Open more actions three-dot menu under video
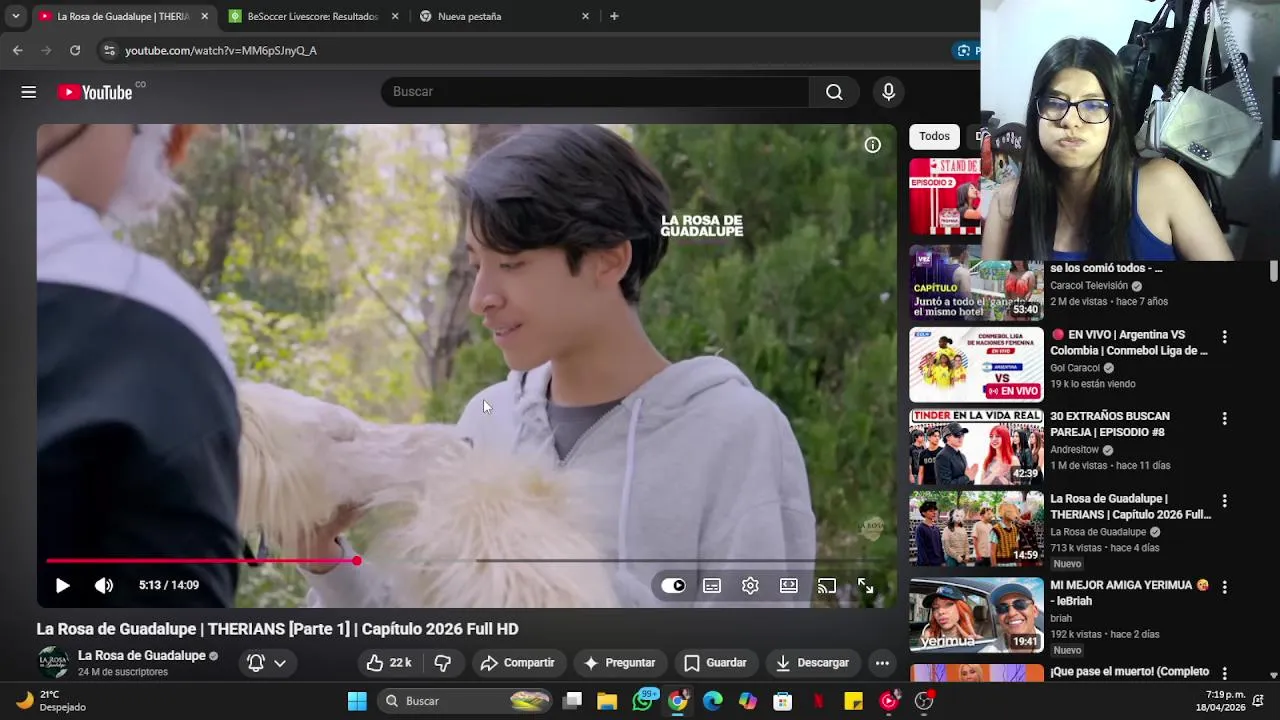The image size is (1280, 720). click(x=882, y=663)
